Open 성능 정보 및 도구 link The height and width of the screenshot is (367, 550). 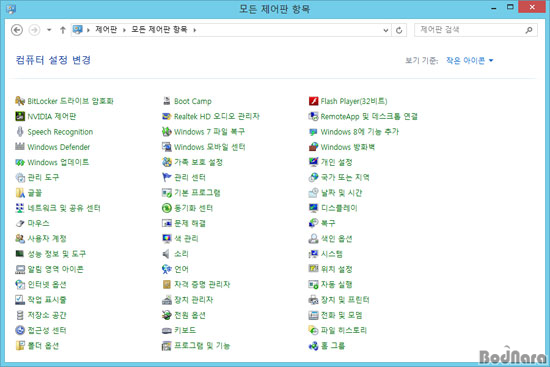(x=56, y=254)
